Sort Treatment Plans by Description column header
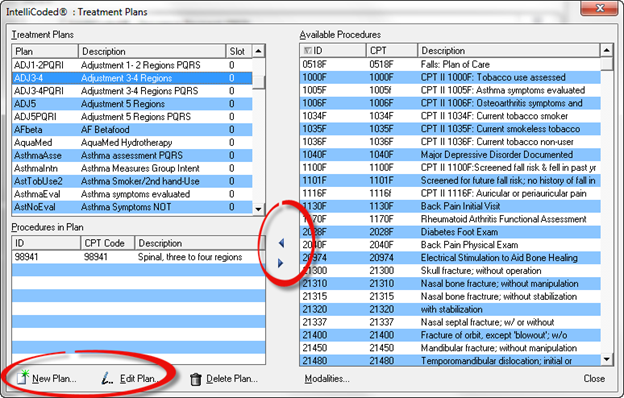Viewport: 624px width, 398px height. coord(152,51)
